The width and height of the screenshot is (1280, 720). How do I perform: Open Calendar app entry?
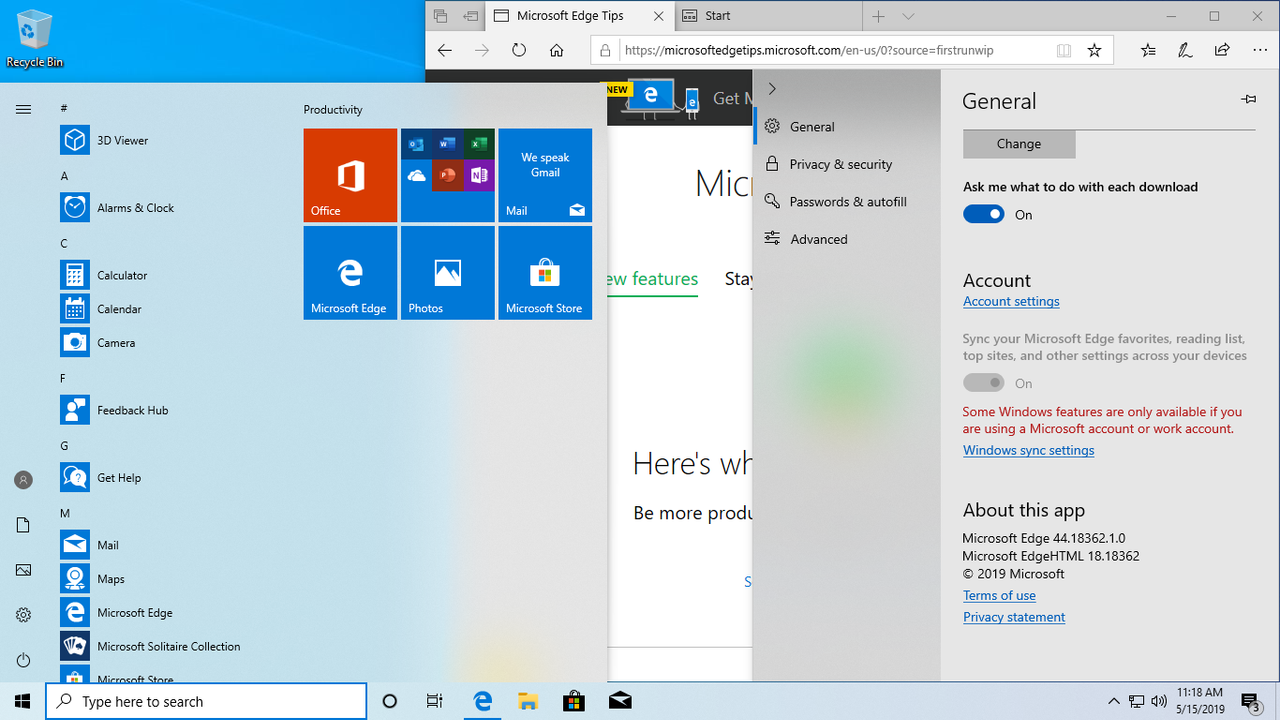[x=150, y=309]
